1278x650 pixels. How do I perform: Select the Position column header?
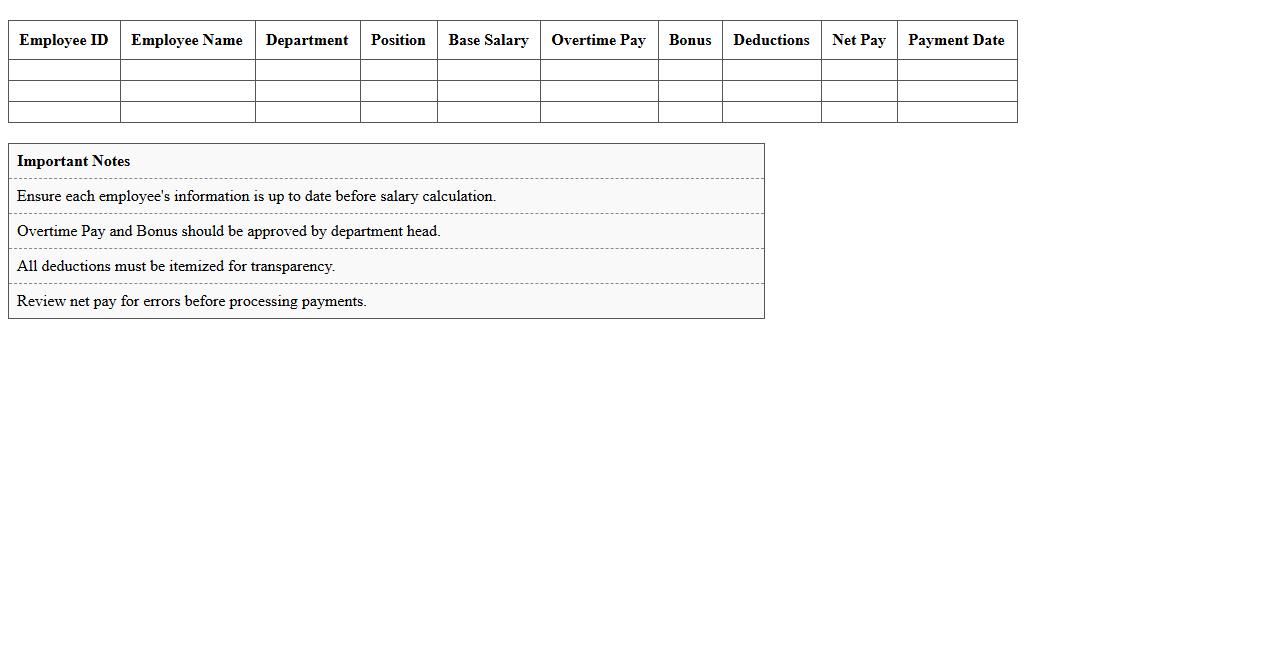tap(398, 40)
